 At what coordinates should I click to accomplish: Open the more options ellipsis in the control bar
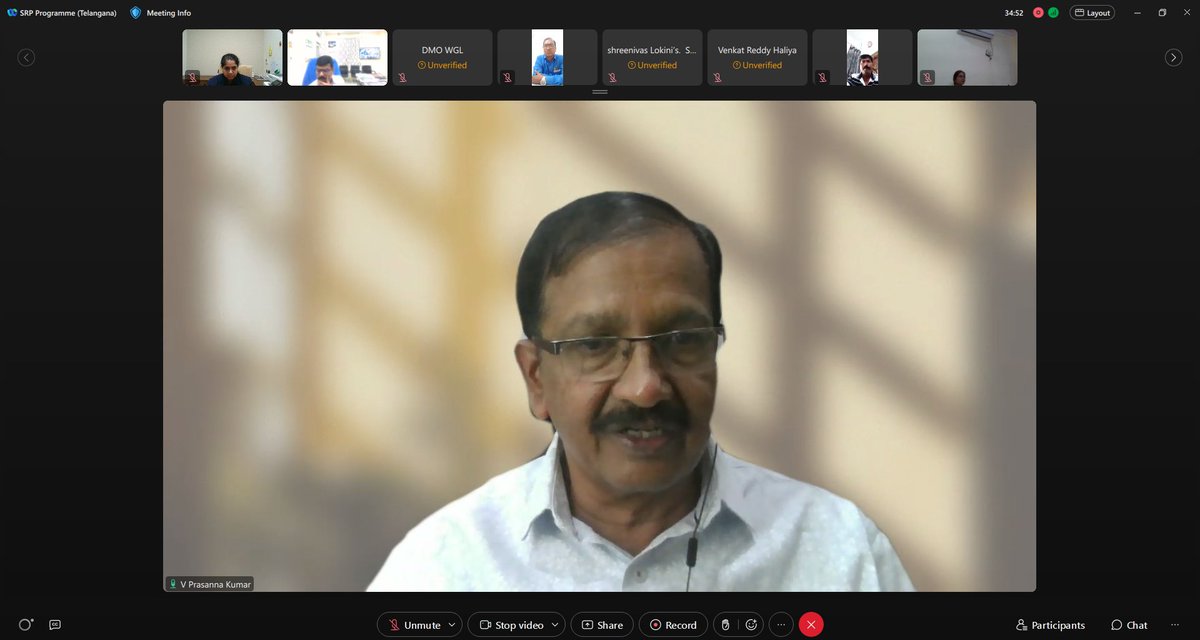coord(781,625)
